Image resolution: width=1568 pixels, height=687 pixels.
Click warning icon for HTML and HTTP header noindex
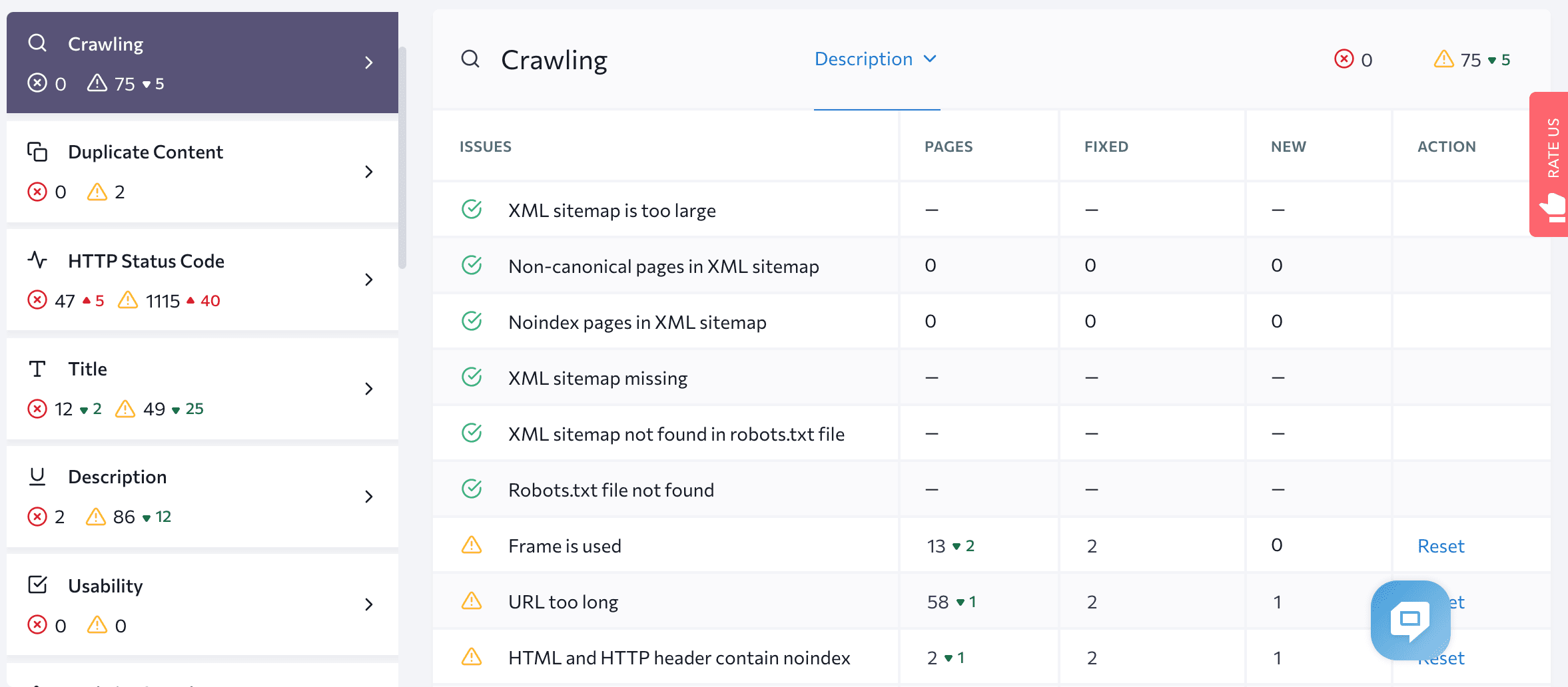click(472, 656)
